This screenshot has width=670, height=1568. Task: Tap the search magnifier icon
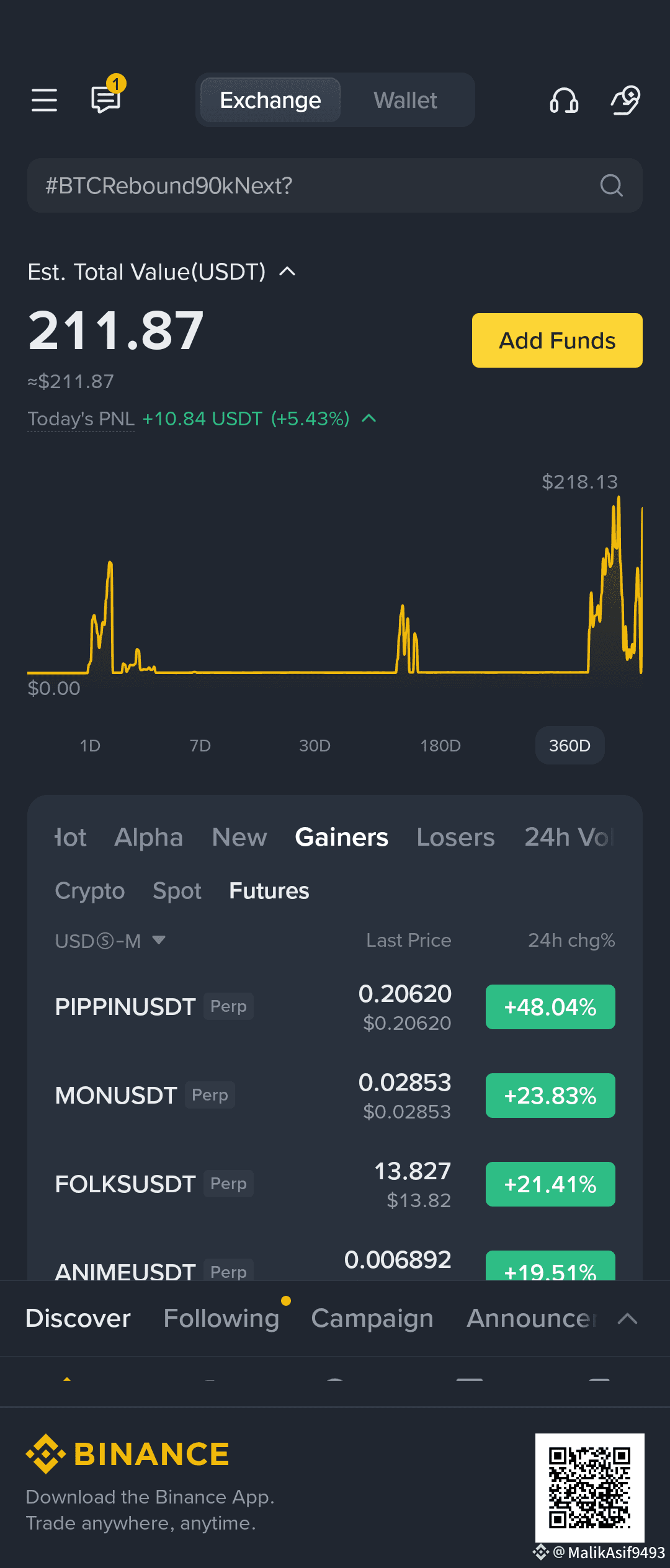pyautogui.click(x=611, y=185)
